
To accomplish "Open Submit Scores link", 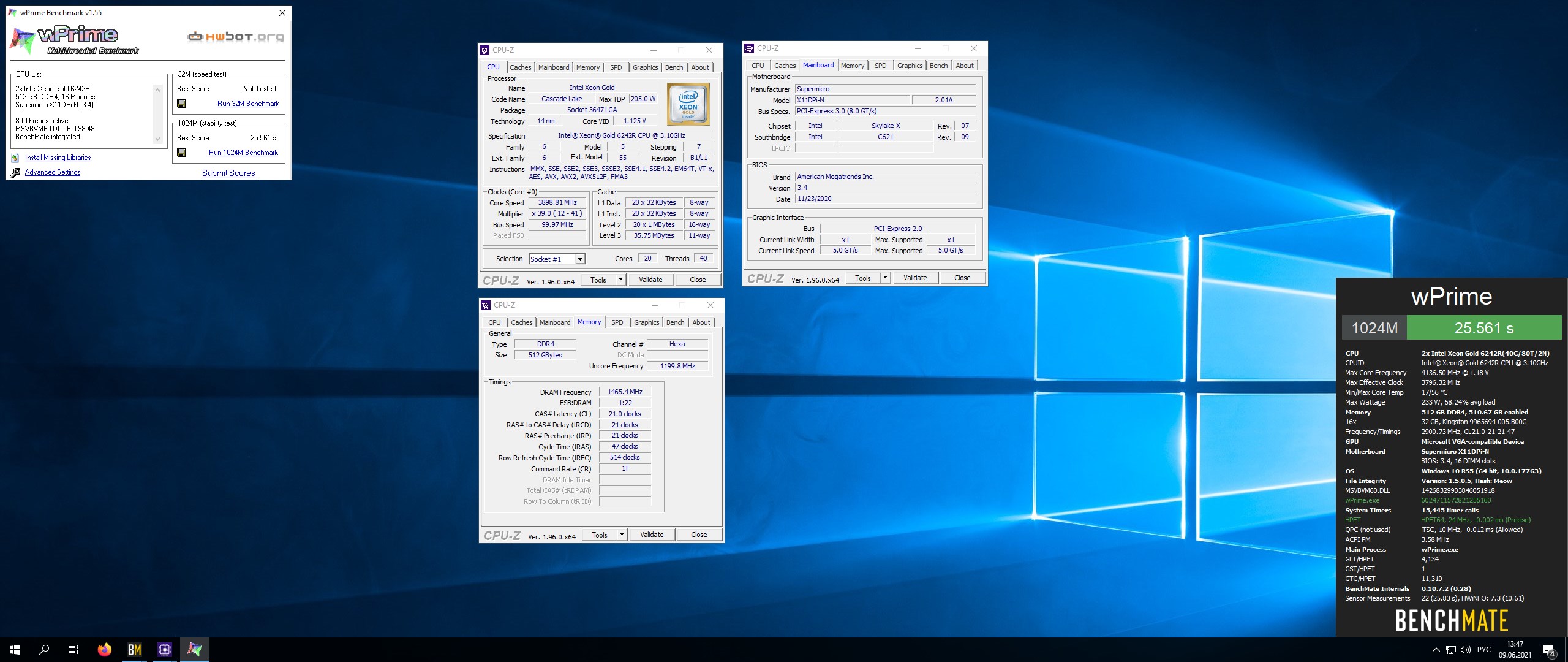I will tap(228, 173).
